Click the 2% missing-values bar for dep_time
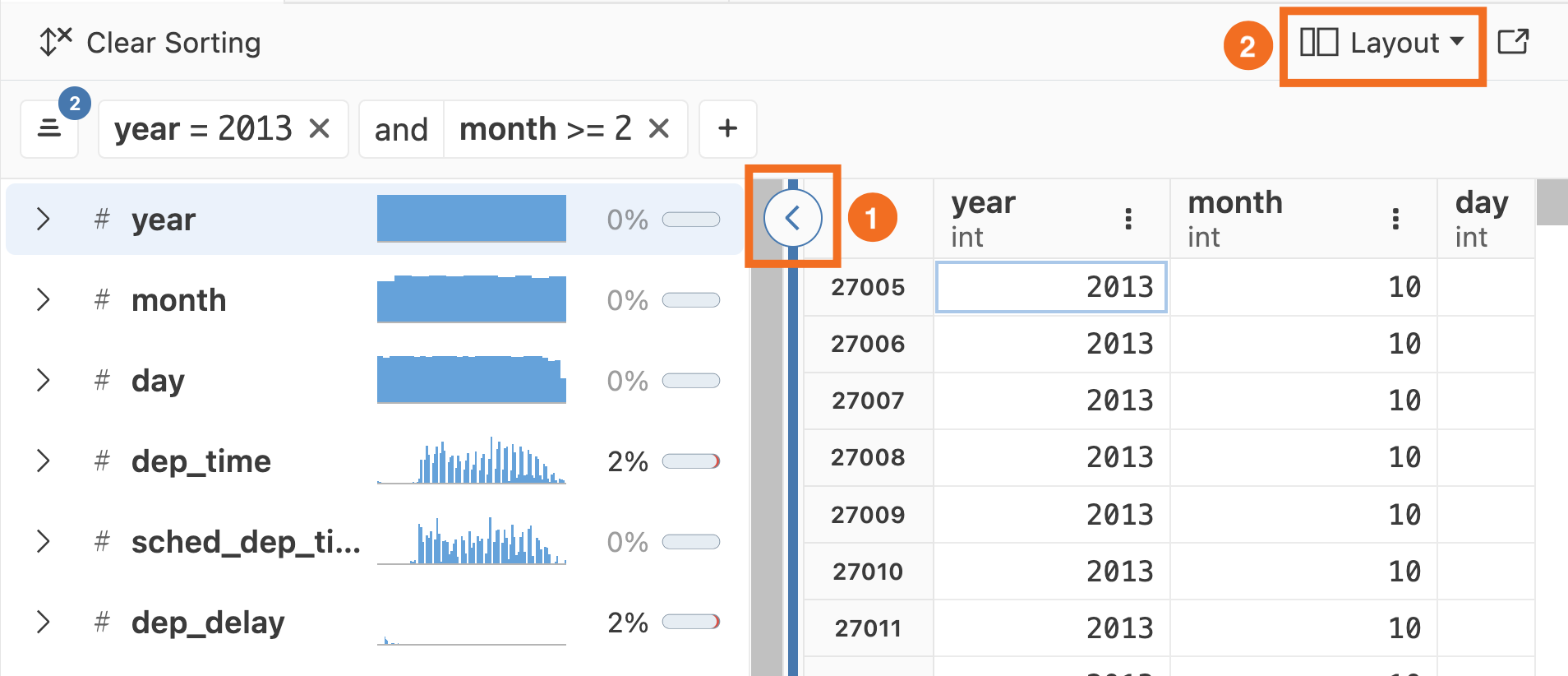1568x676 pixels. click(x=690, y=461)
